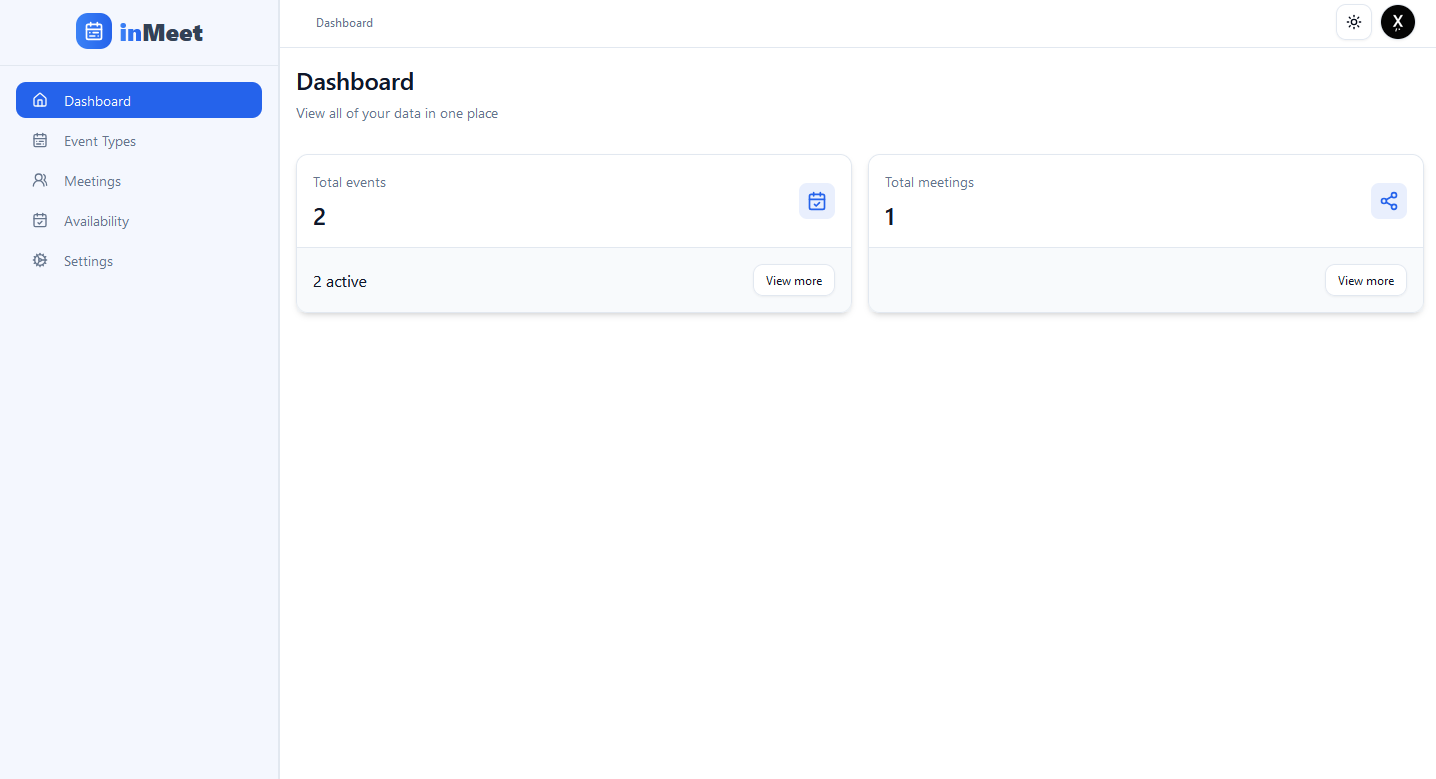This screenshot has height=779, width=1436.
Task: Open the Dashboard sidebar item
Action: pos(139,100)
